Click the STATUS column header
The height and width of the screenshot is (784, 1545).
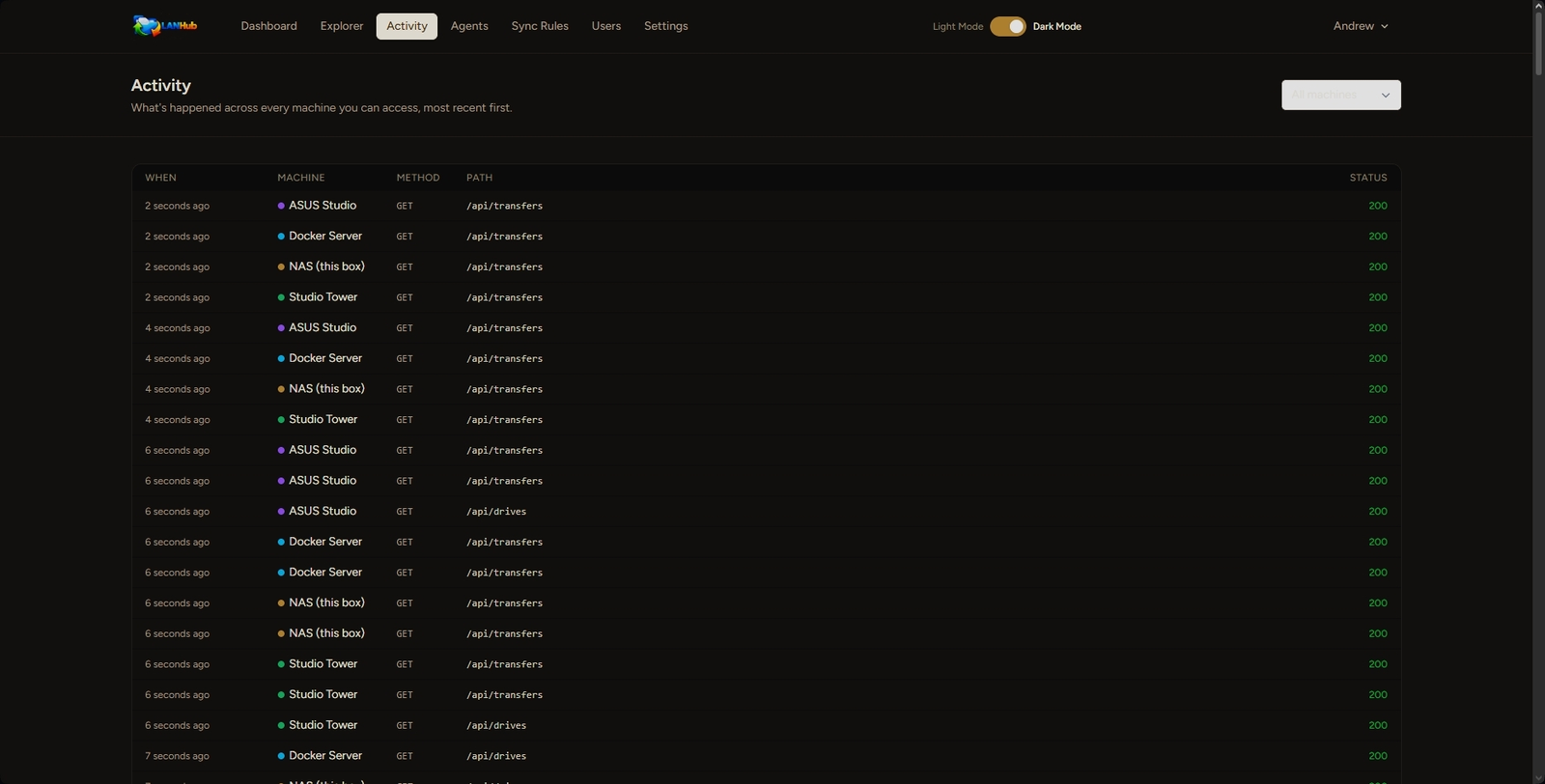(1368, 178)
